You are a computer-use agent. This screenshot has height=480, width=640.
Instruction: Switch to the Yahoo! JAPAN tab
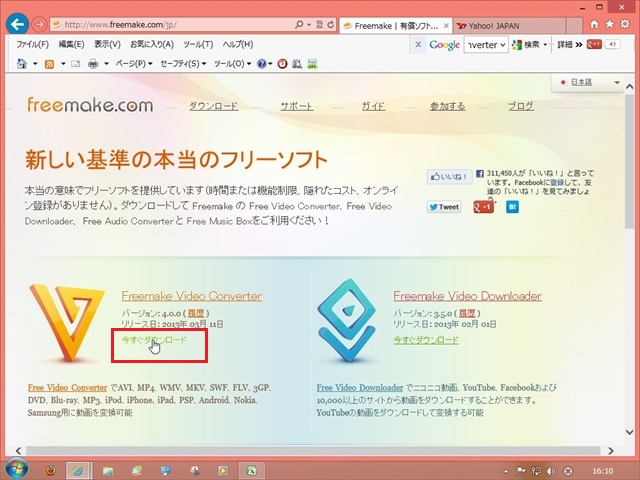pyautogui.click(x=495, y=23)
